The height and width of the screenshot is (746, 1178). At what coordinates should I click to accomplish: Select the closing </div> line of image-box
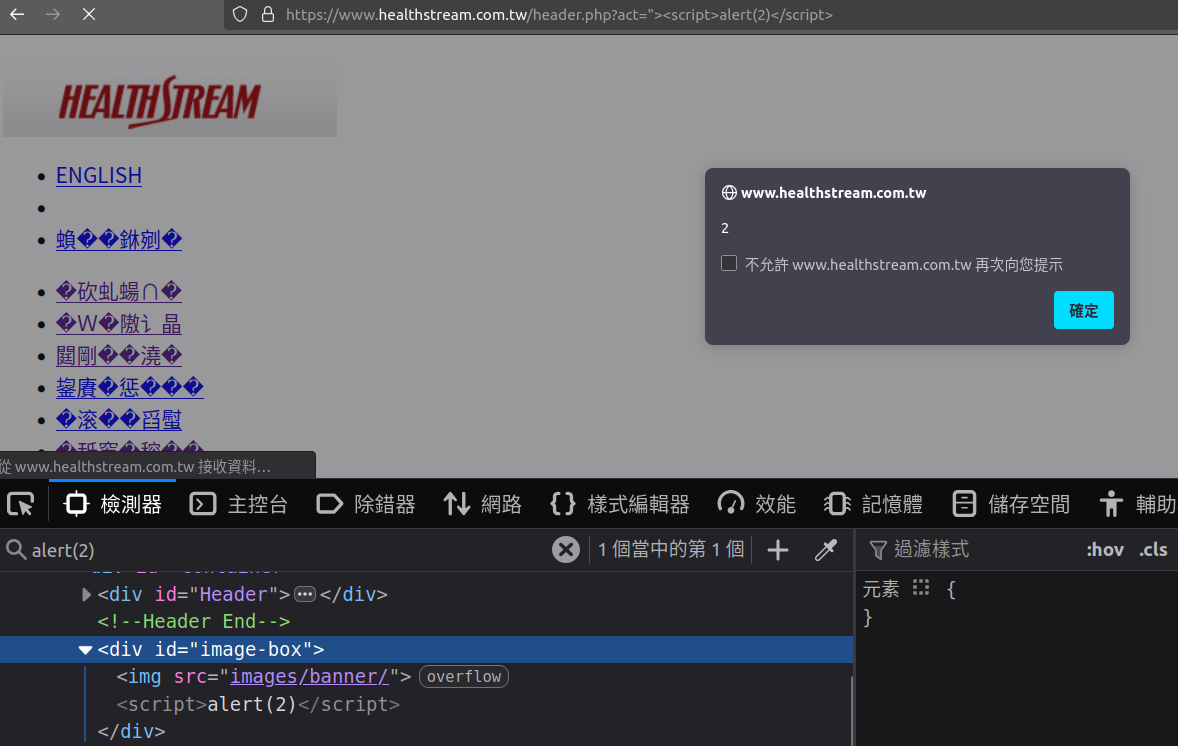tap(131, 731)
